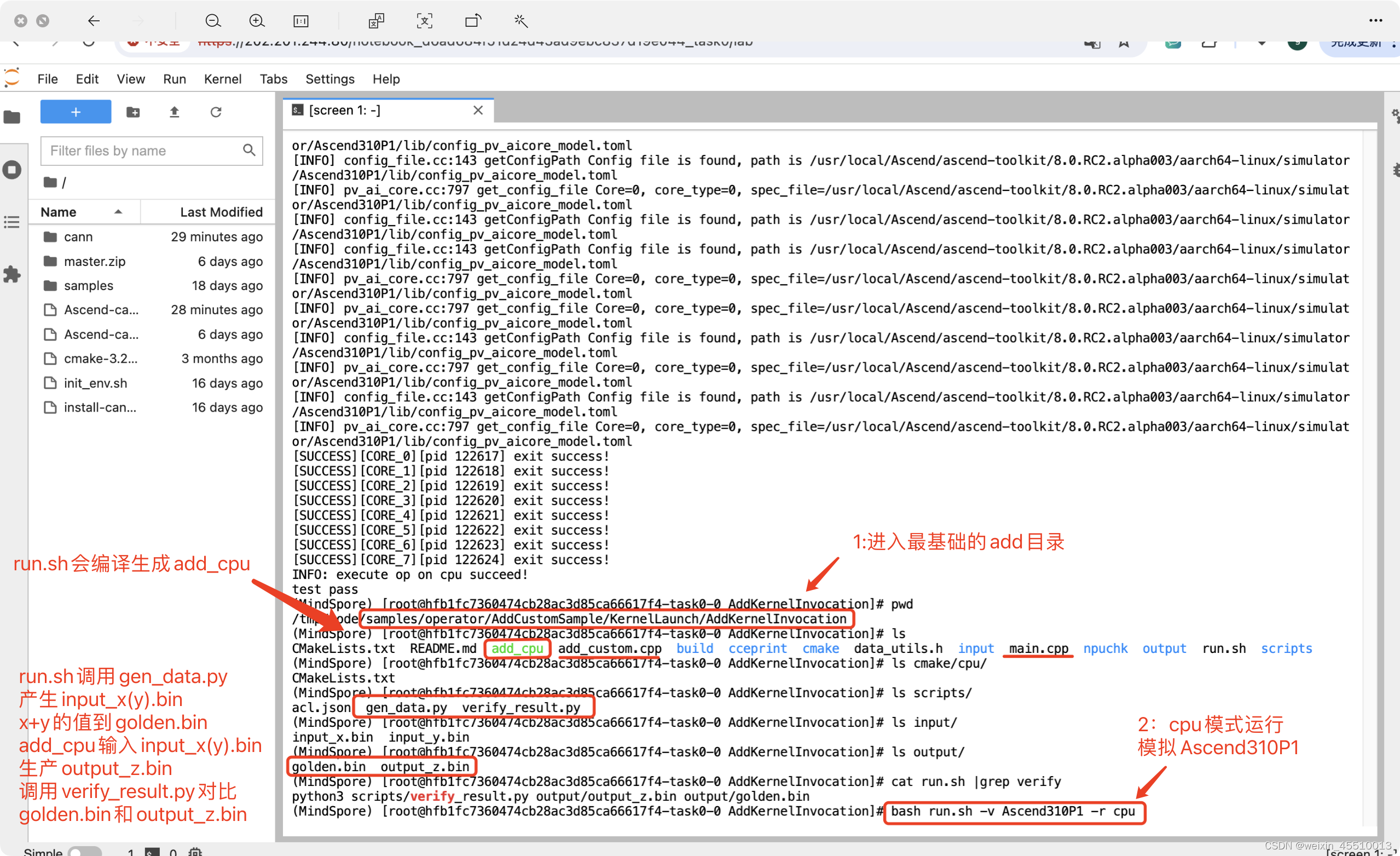The width and height of the screenshot is (1400, 856).
Task: Open the extension manager puzzle icon
Action: tap(12, 274)
